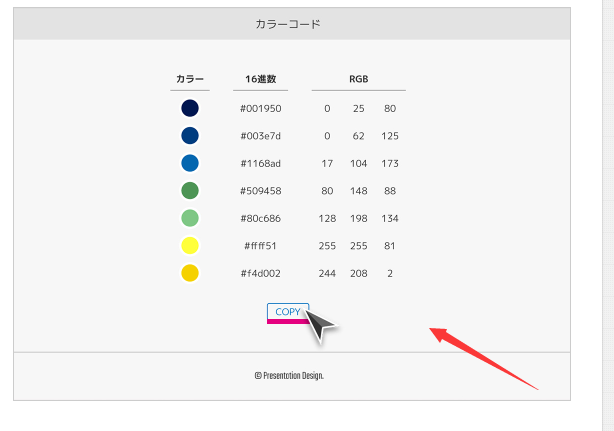Select the gold #f4d002 color circle

(x=190, y=273)
